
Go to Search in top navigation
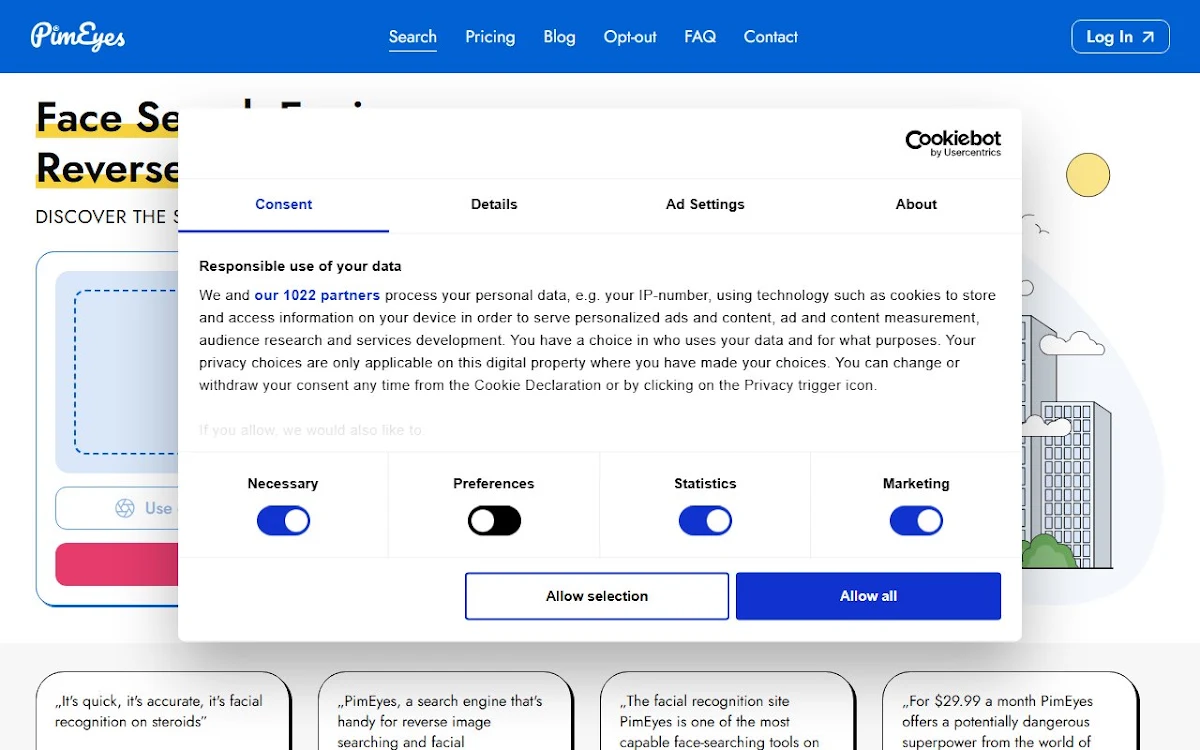tap(413, 37)
